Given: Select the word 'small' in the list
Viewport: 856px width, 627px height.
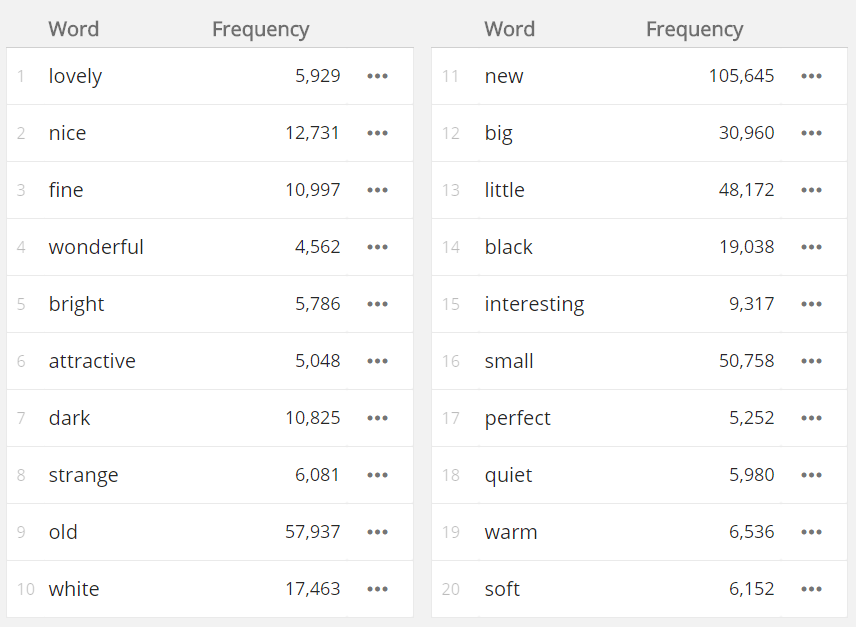Looking at the screenshot, I should [509, 361].
